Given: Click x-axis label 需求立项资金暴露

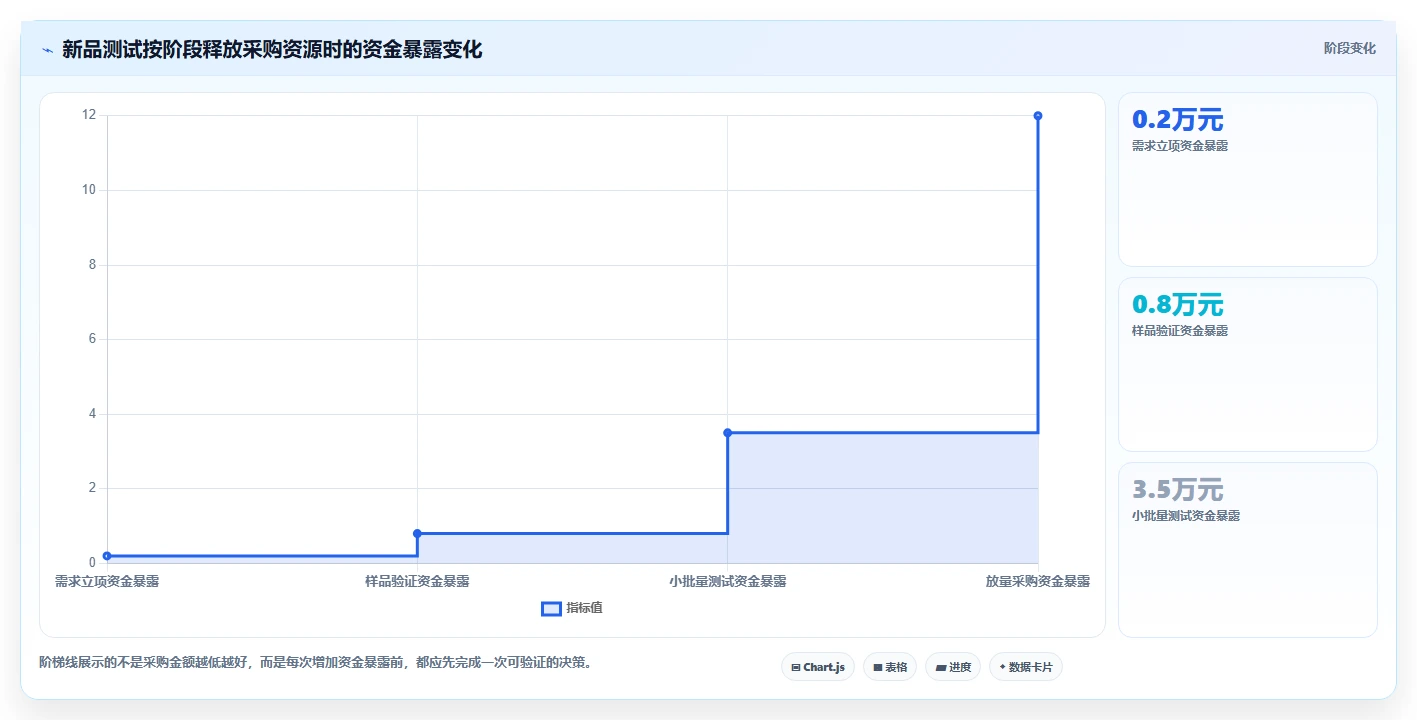Looking at the screenshot, I should tap(107, 581).
